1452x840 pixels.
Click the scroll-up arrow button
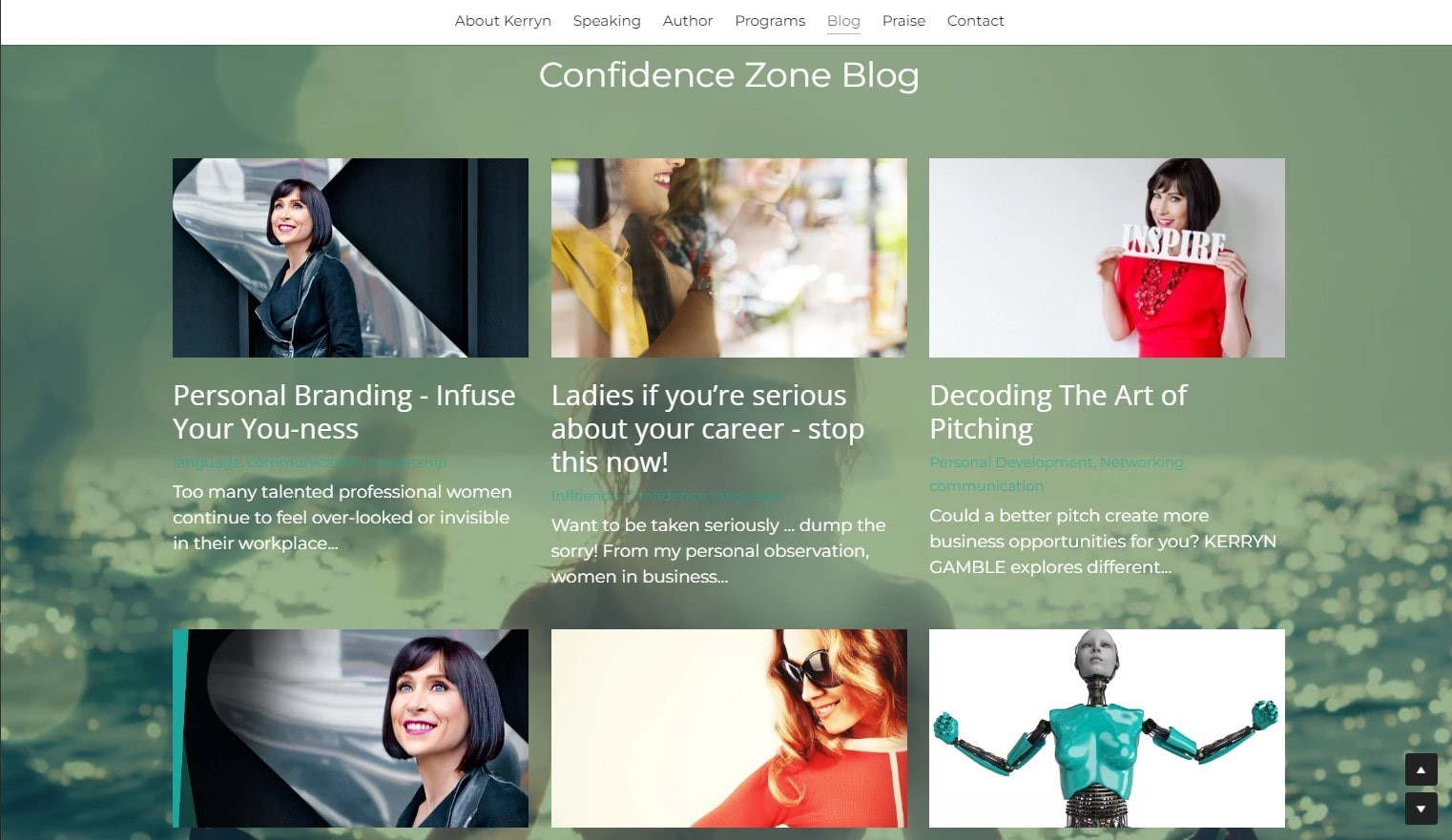pos(1421,769)
